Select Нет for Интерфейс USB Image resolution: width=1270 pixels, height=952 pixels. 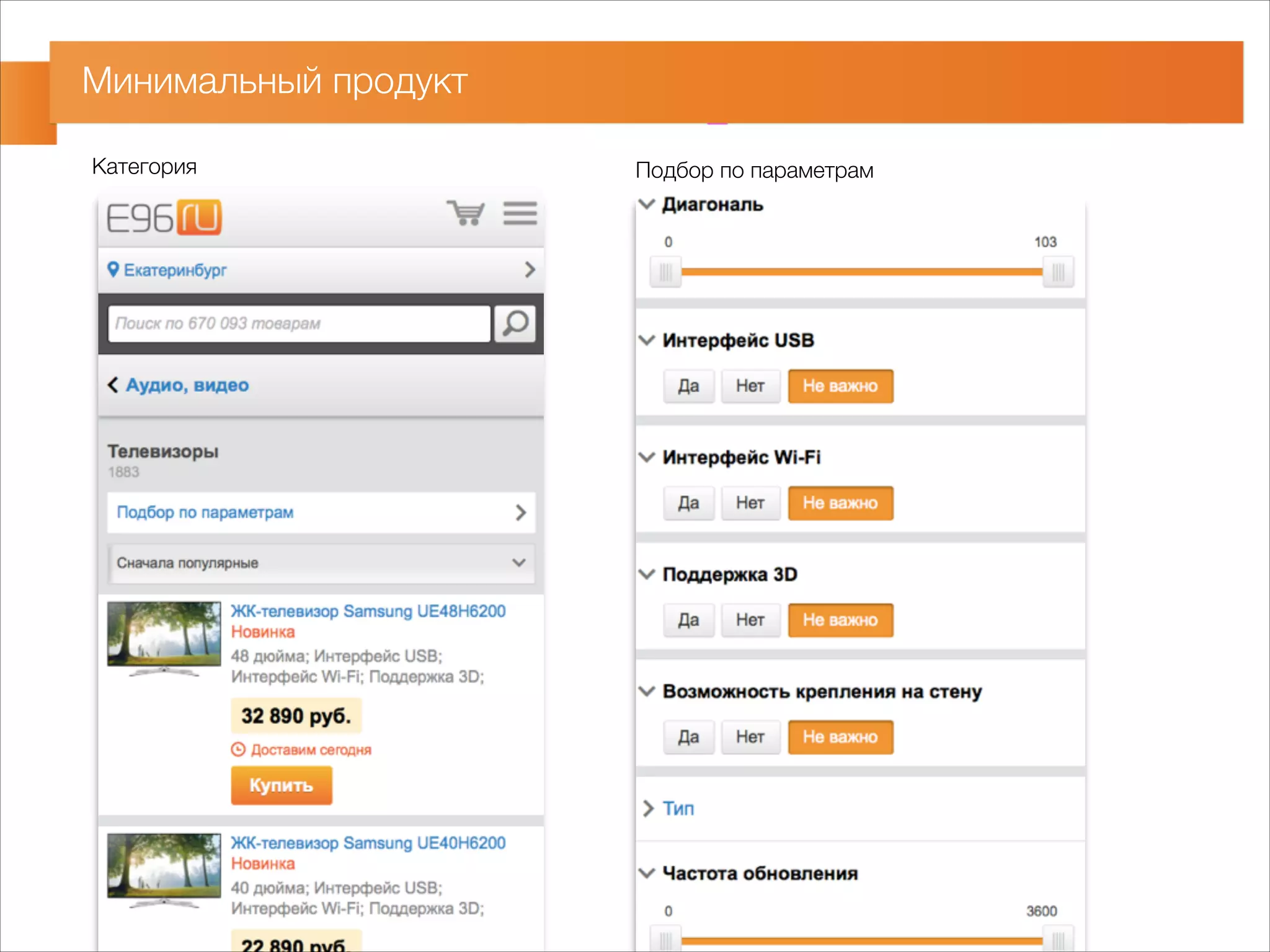click(x=750, y=386)
